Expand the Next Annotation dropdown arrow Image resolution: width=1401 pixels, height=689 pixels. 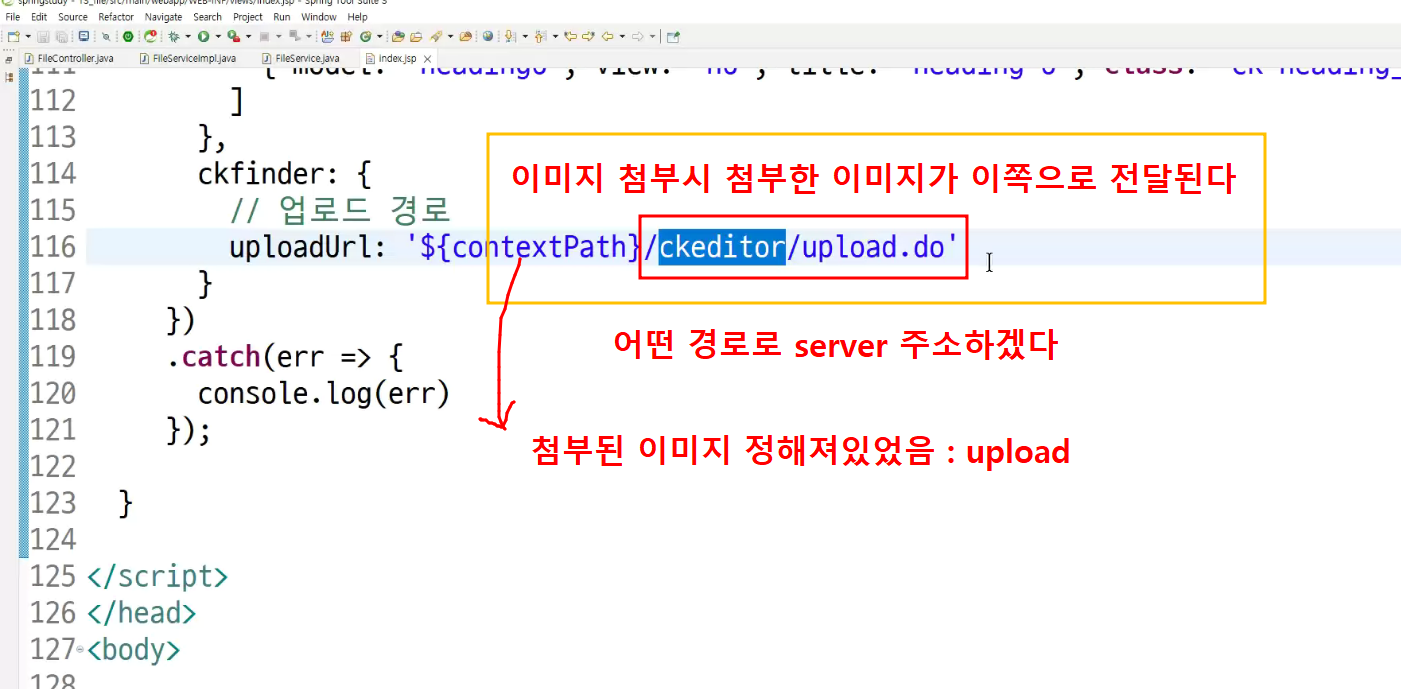point(525,36)
